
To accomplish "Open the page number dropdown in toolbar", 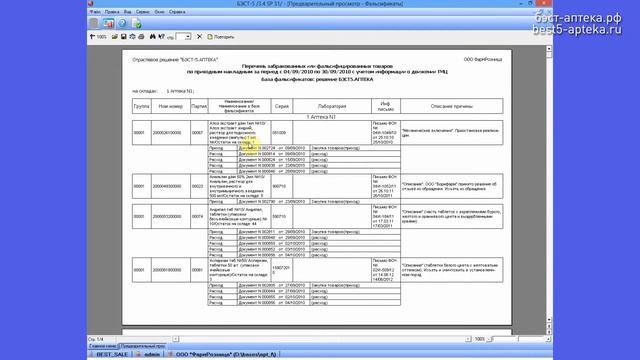I will pyautogui.click(x=188, y=37).
